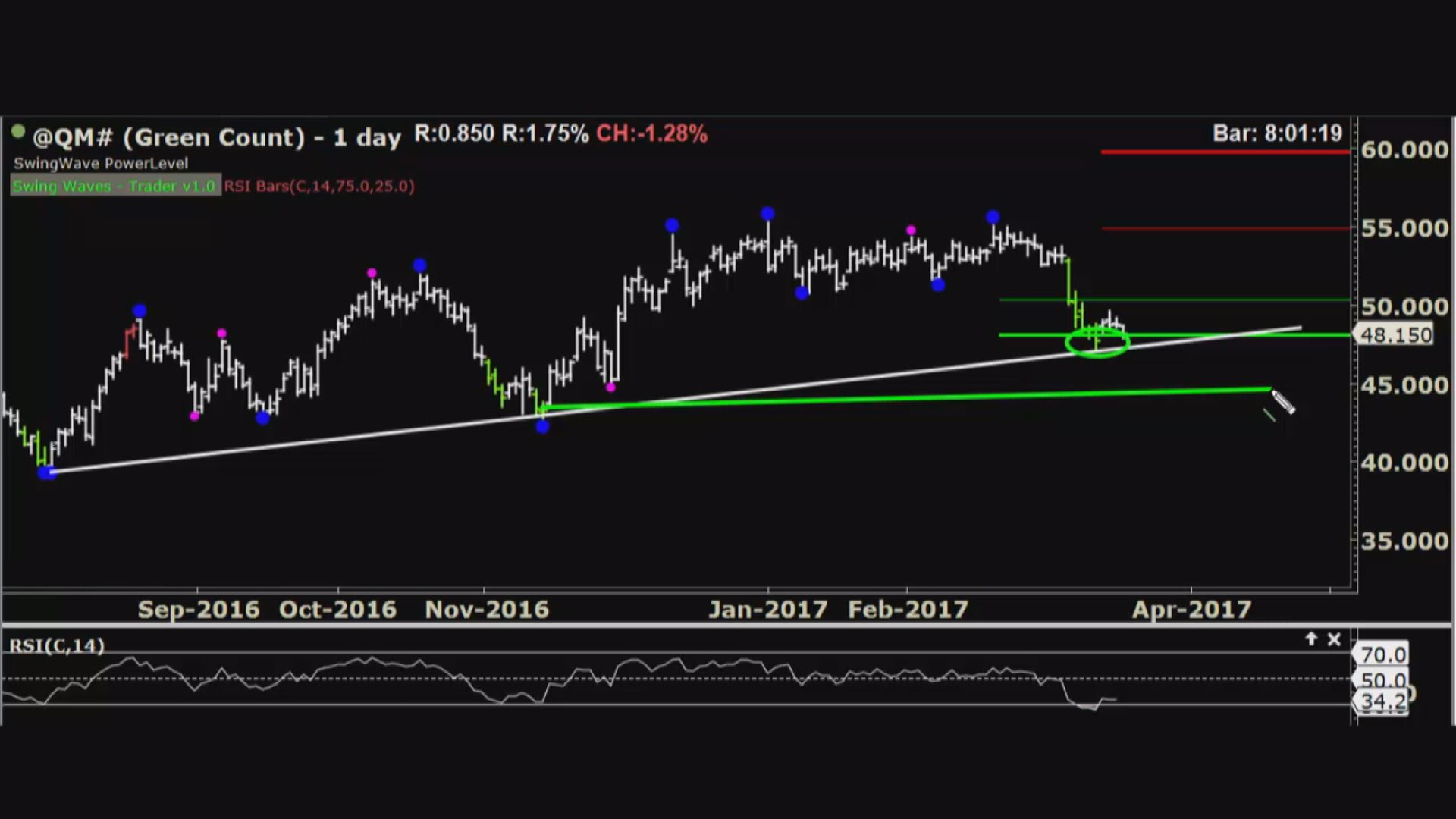Select blue swing dot at Jan-2017 high
The width and height of the screenshot is (1456, 819).
point(767,214)
